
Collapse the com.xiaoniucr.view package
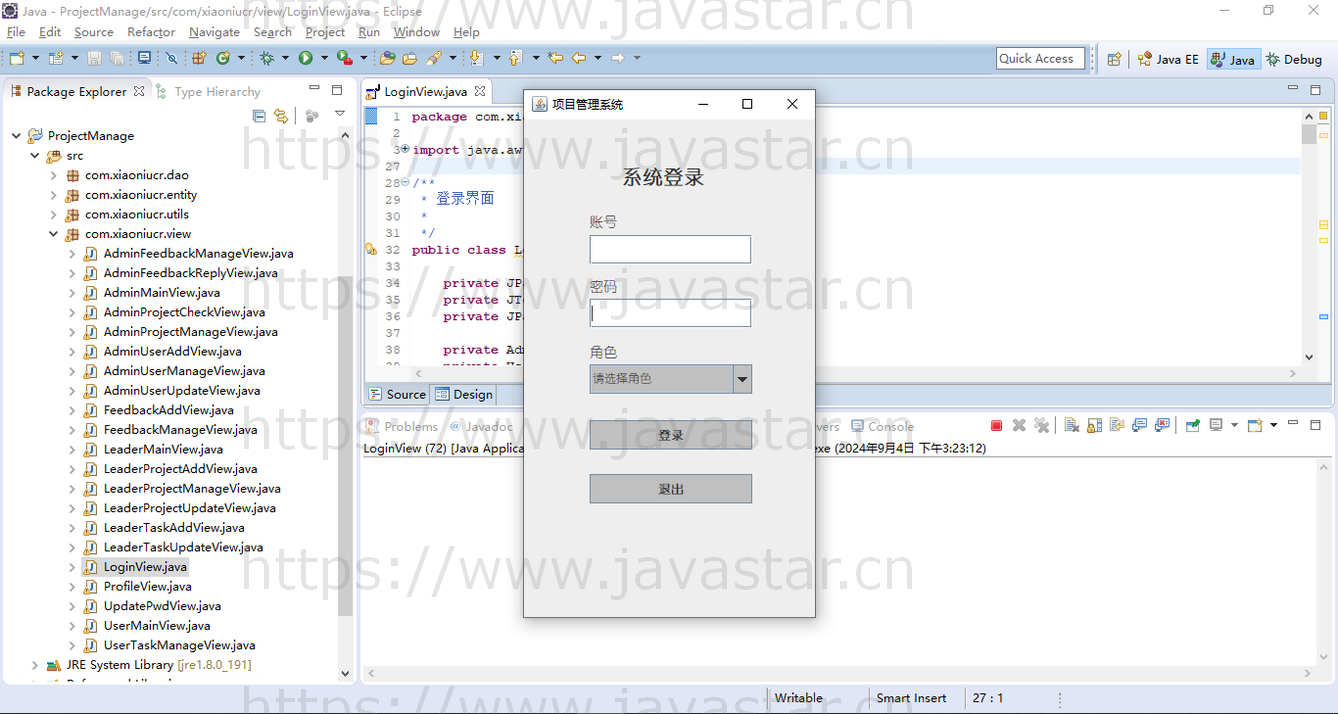click(54, 234)
